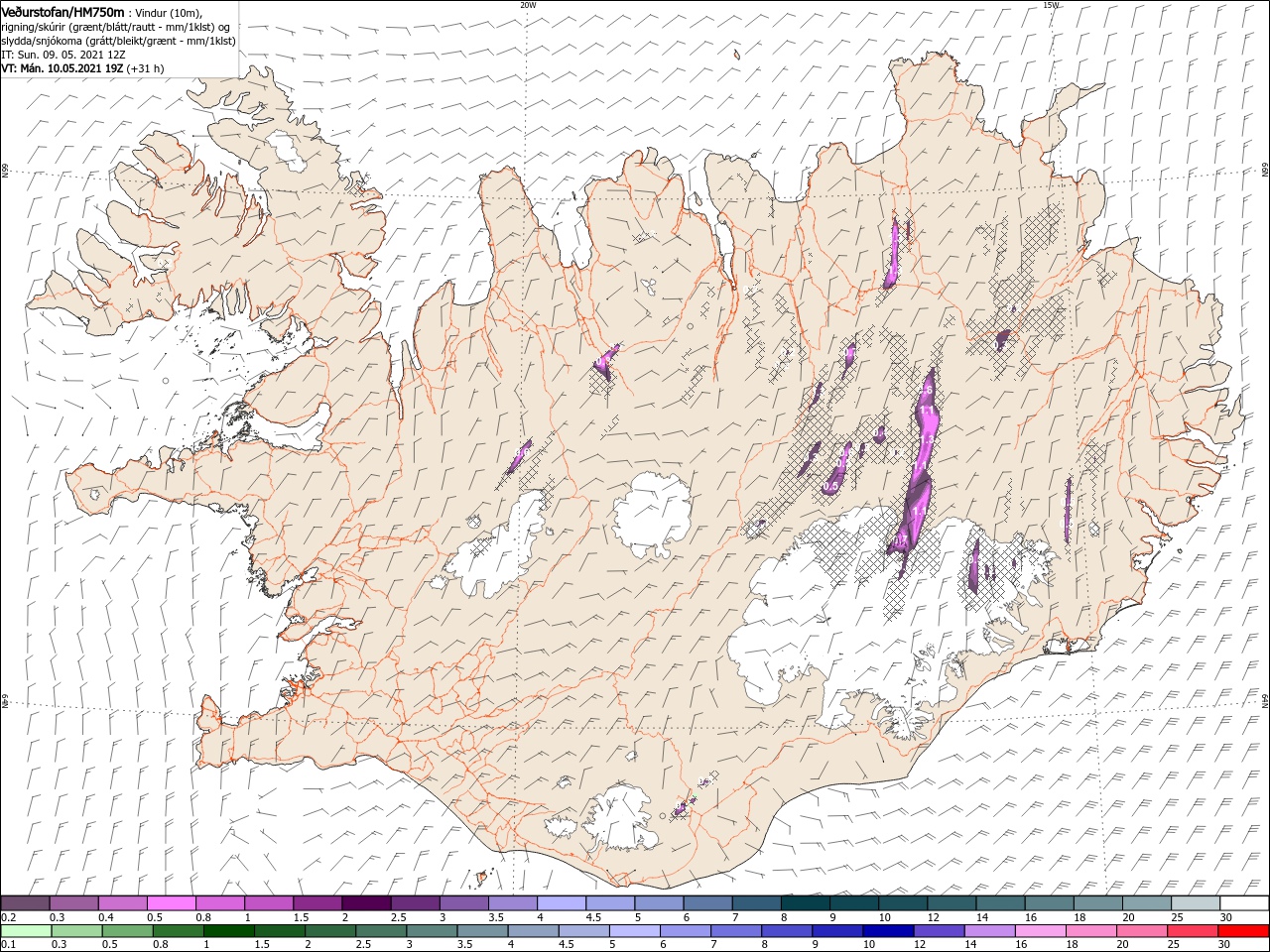The width and height of the screenshot is (1270, 952).
Task: Click the "slydda/snjókoma" legend description line
Action: pos(118,41)
